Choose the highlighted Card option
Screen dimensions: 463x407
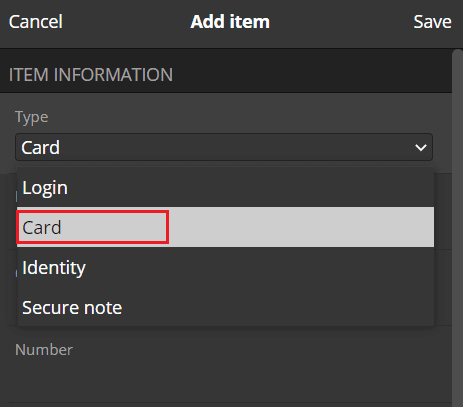[x=225, y=227]
